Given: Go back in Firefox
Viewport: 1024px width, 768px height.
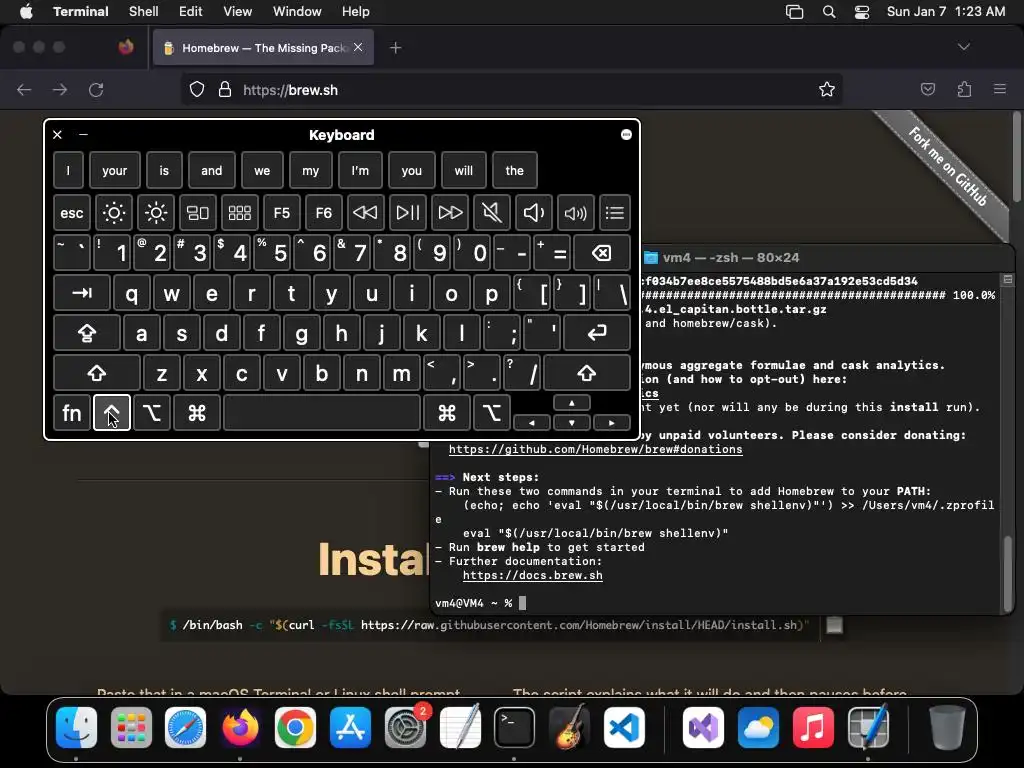Looking at the screenshot, I should pyautogui.click(x=24, y=89).
